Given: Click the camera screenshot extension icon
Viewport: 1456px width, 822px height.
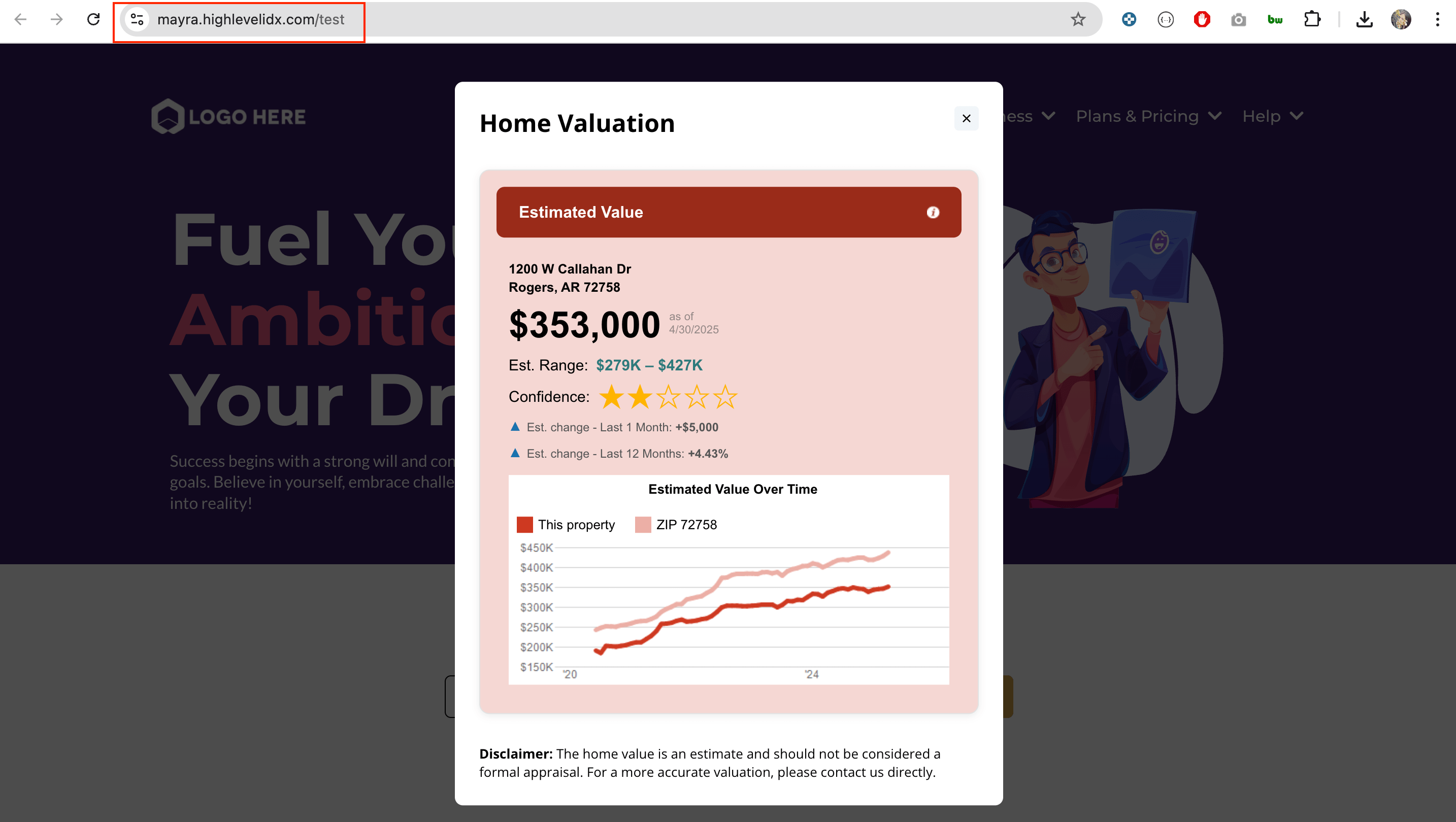Looking at the screenshot, I should 1238,19.
